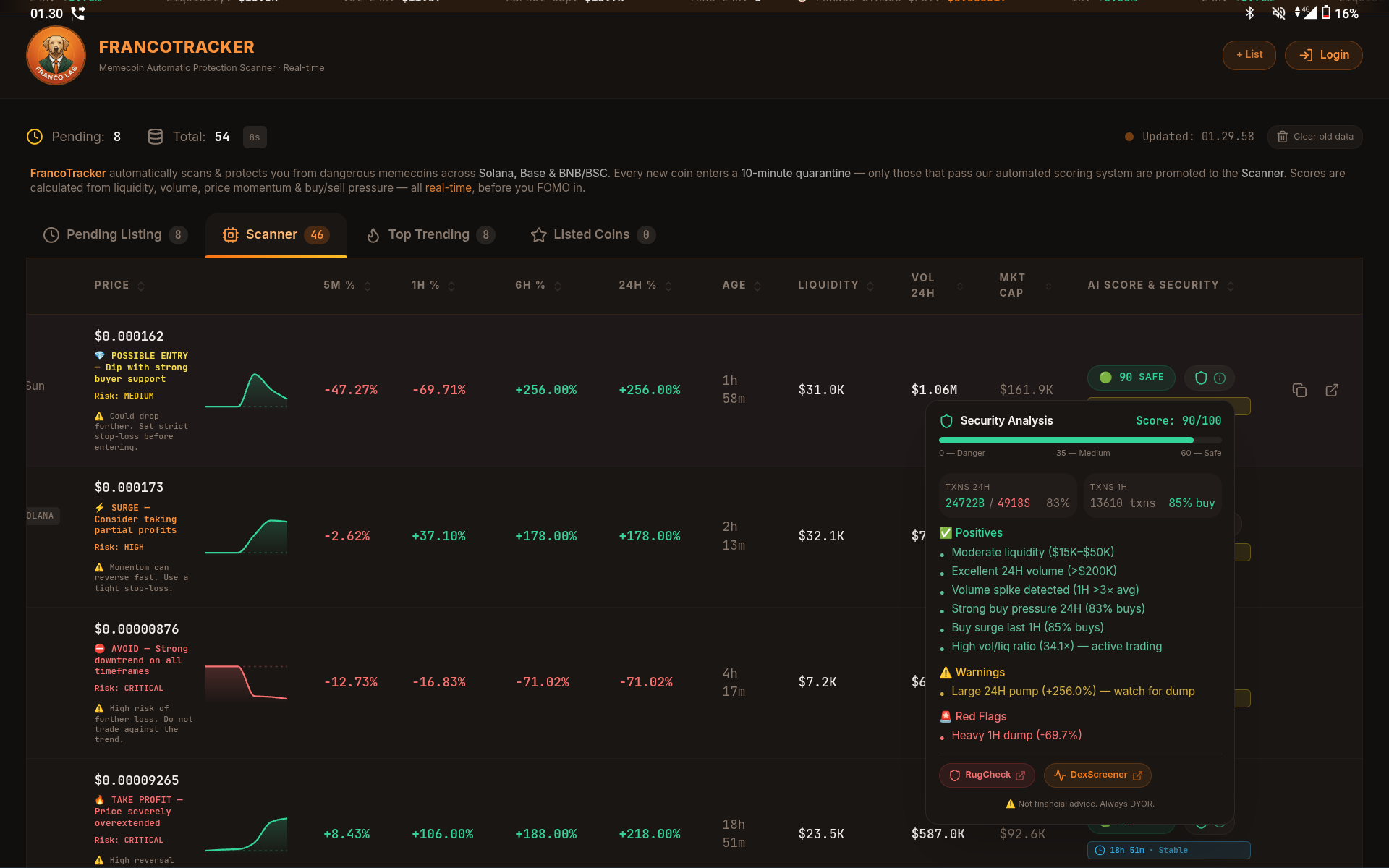
Task: Click the Listed Coins star icon
Action: pyautogui.click(x=538, y=235)
